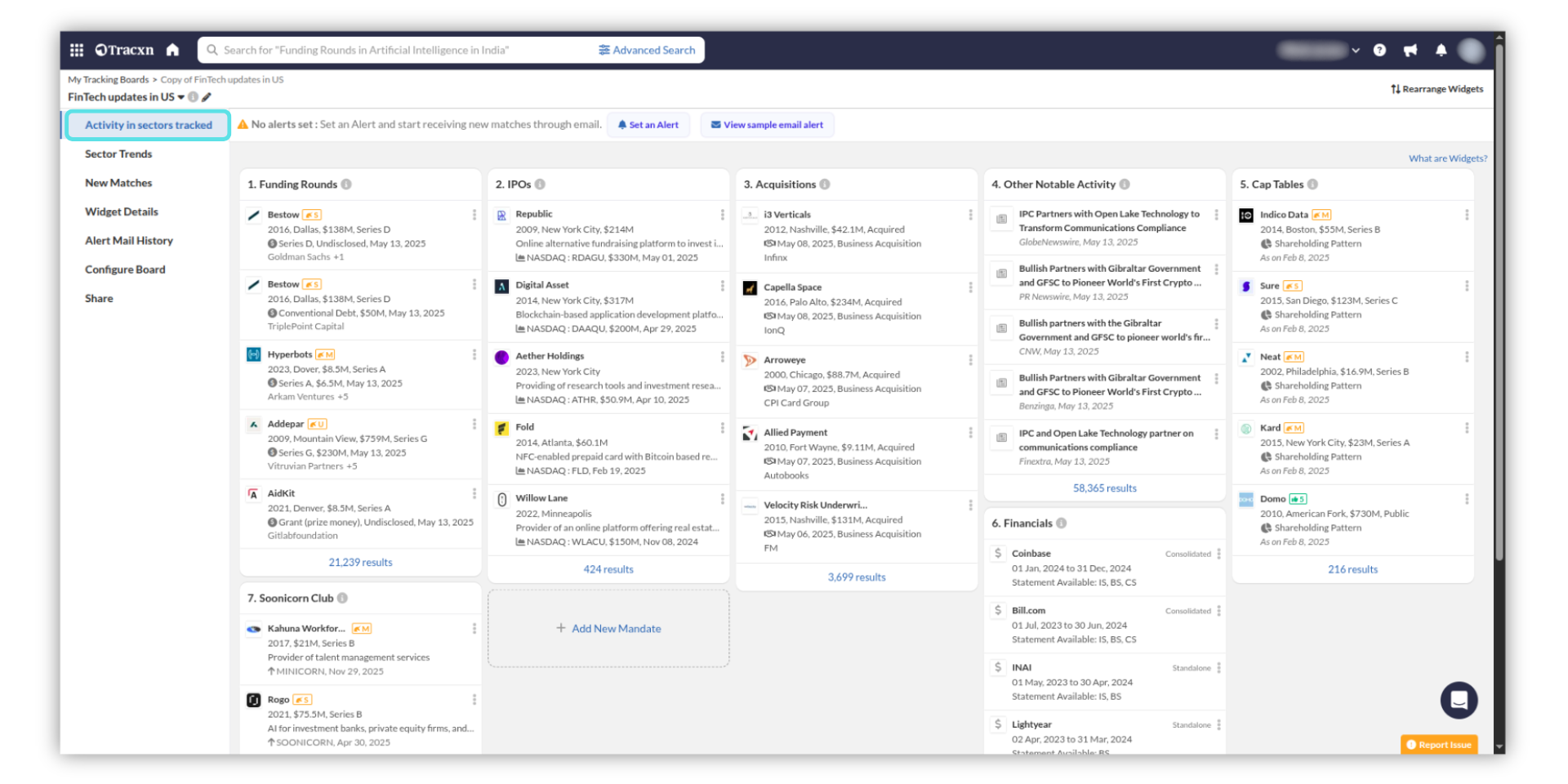Open options menu for Republic IPO entry
Screen dimensions: 1568x784
tap(722, 215)
